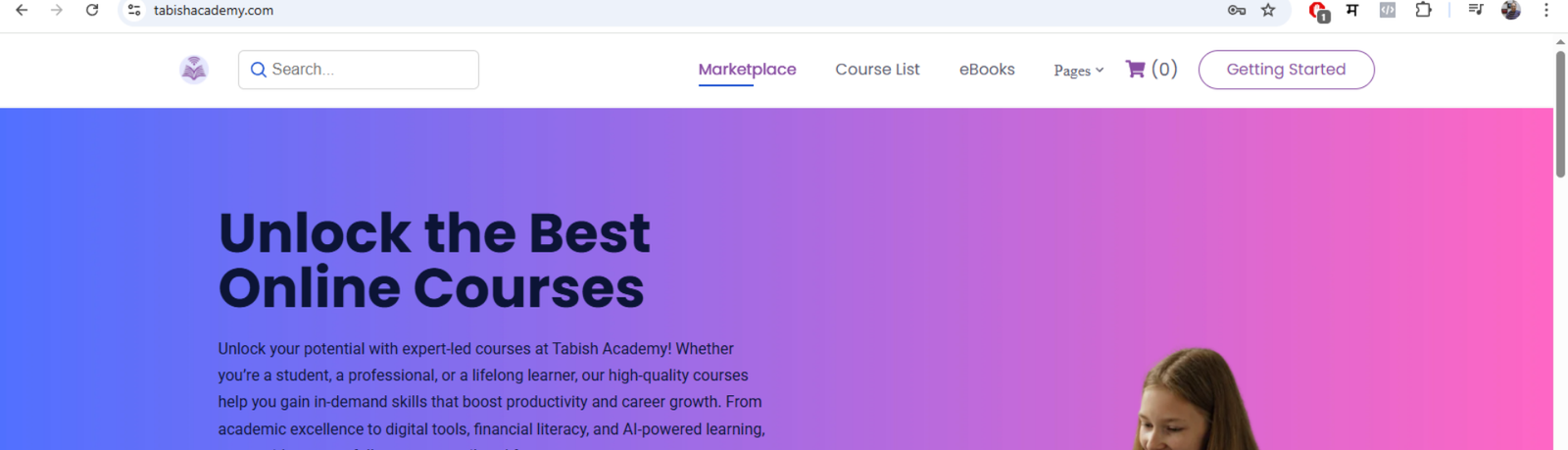
Task: Click the saved passwords key icon
Action: point(1237,10)
